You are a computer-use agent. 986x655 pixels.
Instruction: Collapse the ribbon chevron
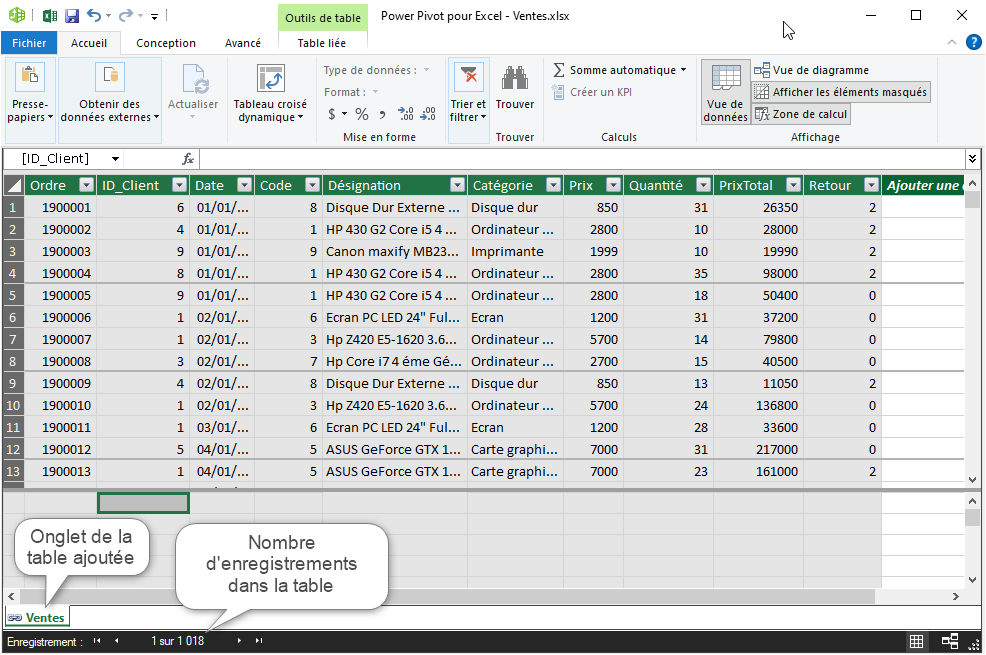click(951, 42)
